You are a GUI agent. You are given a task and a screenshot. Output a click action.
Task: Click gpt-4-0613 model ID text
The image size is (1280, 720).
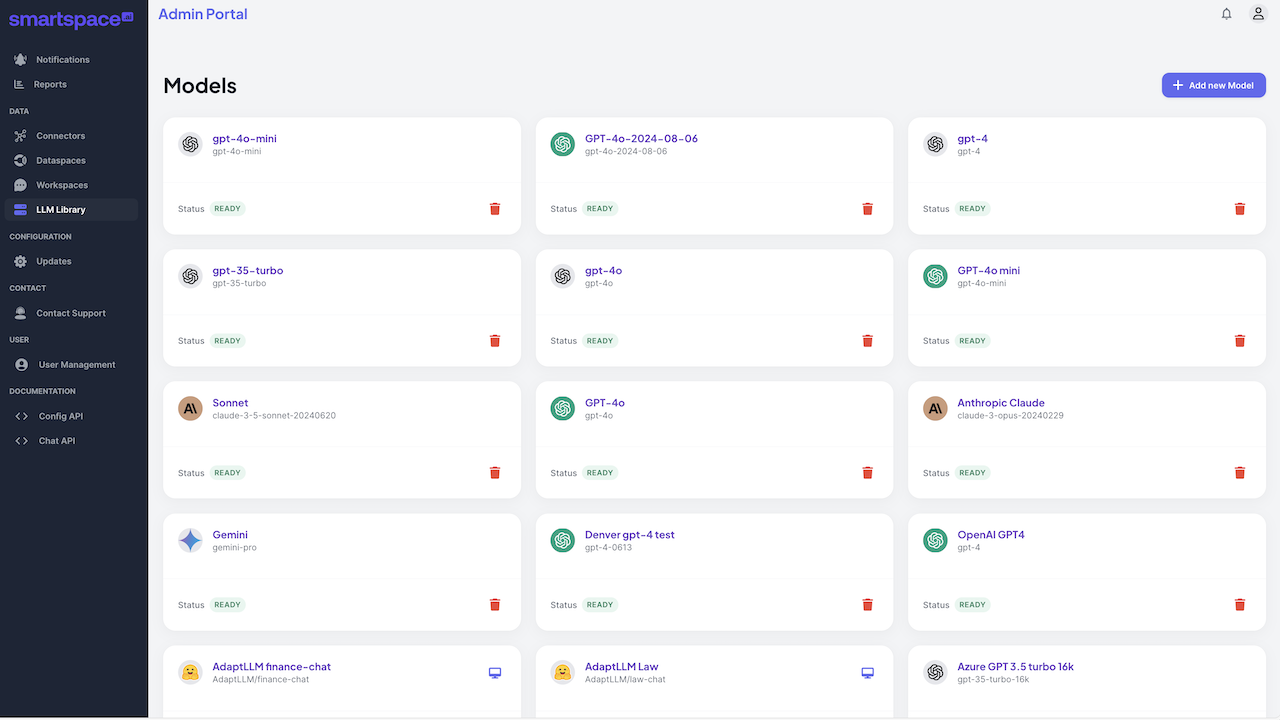click(608, 548)
